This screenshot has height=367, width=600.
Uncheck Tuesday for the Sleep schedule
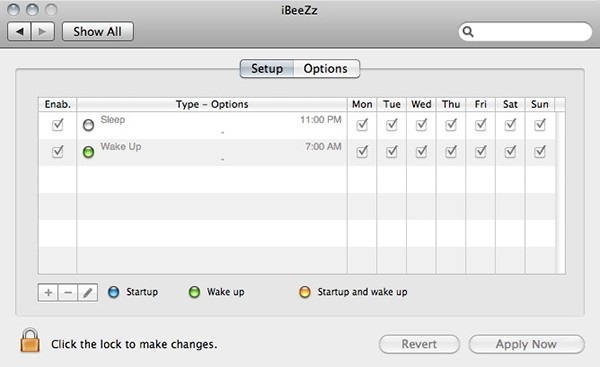(x=391, y=124)
